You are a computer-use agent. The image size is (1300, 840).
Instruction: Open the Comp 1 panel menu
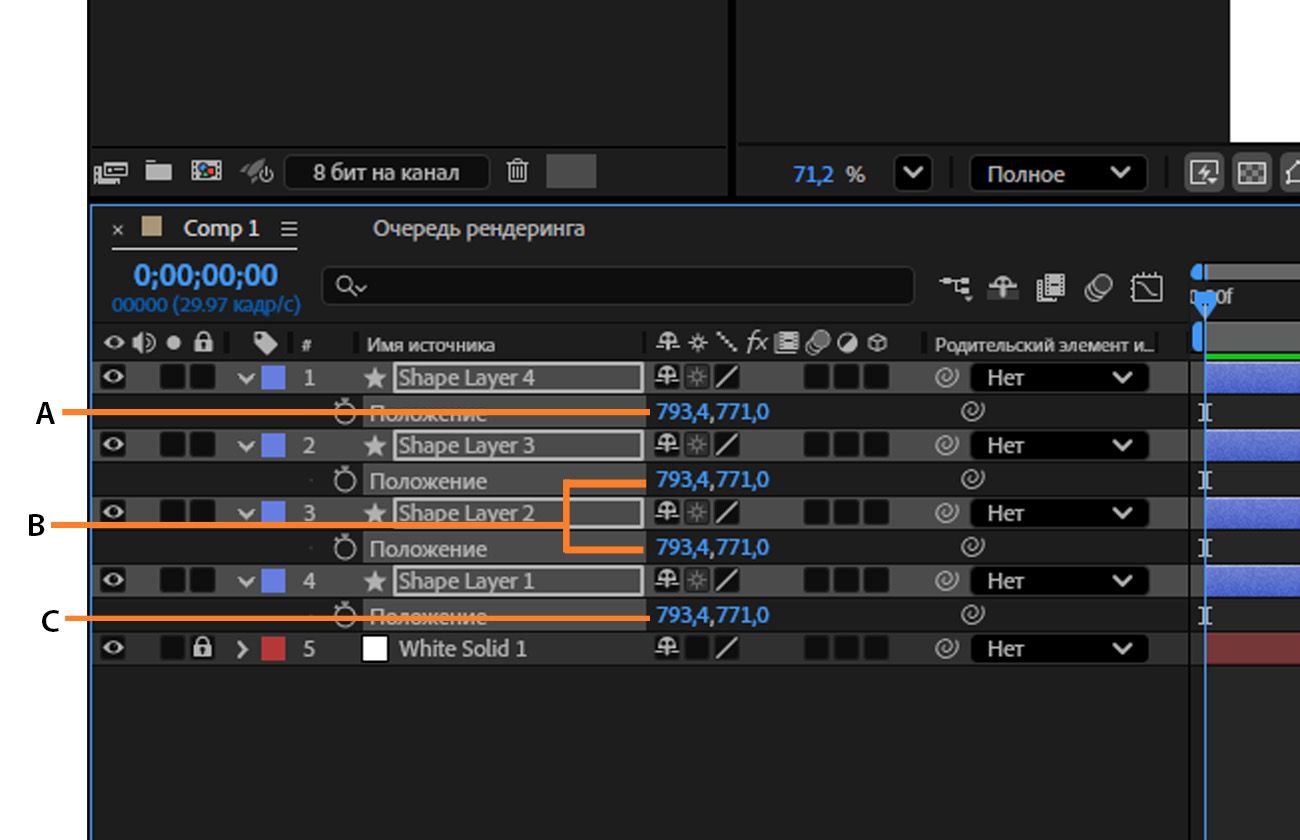click(x=289, y=229)
